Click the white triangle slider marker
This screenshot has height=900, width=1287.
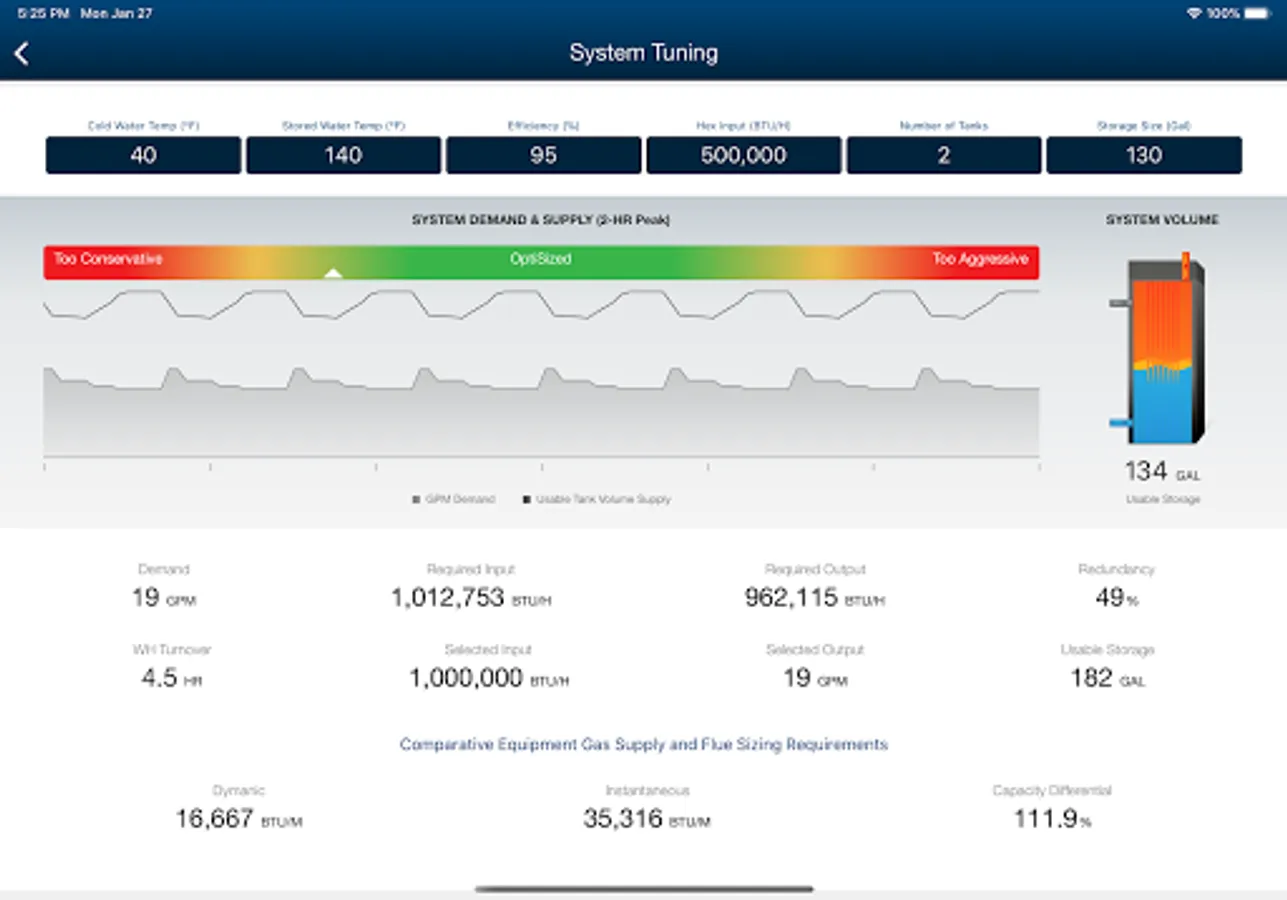pyautogui.click(x=334, y=272)
